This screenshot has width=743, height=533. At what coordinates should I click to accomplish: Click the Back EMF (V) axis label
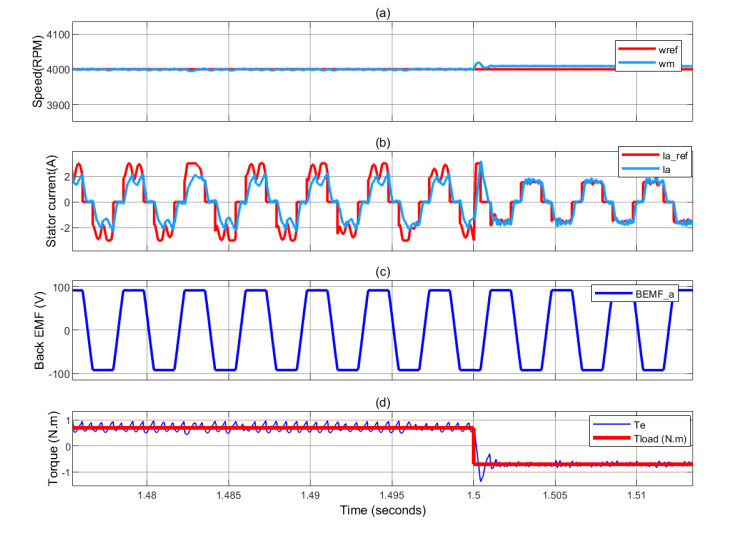[39, 330]
